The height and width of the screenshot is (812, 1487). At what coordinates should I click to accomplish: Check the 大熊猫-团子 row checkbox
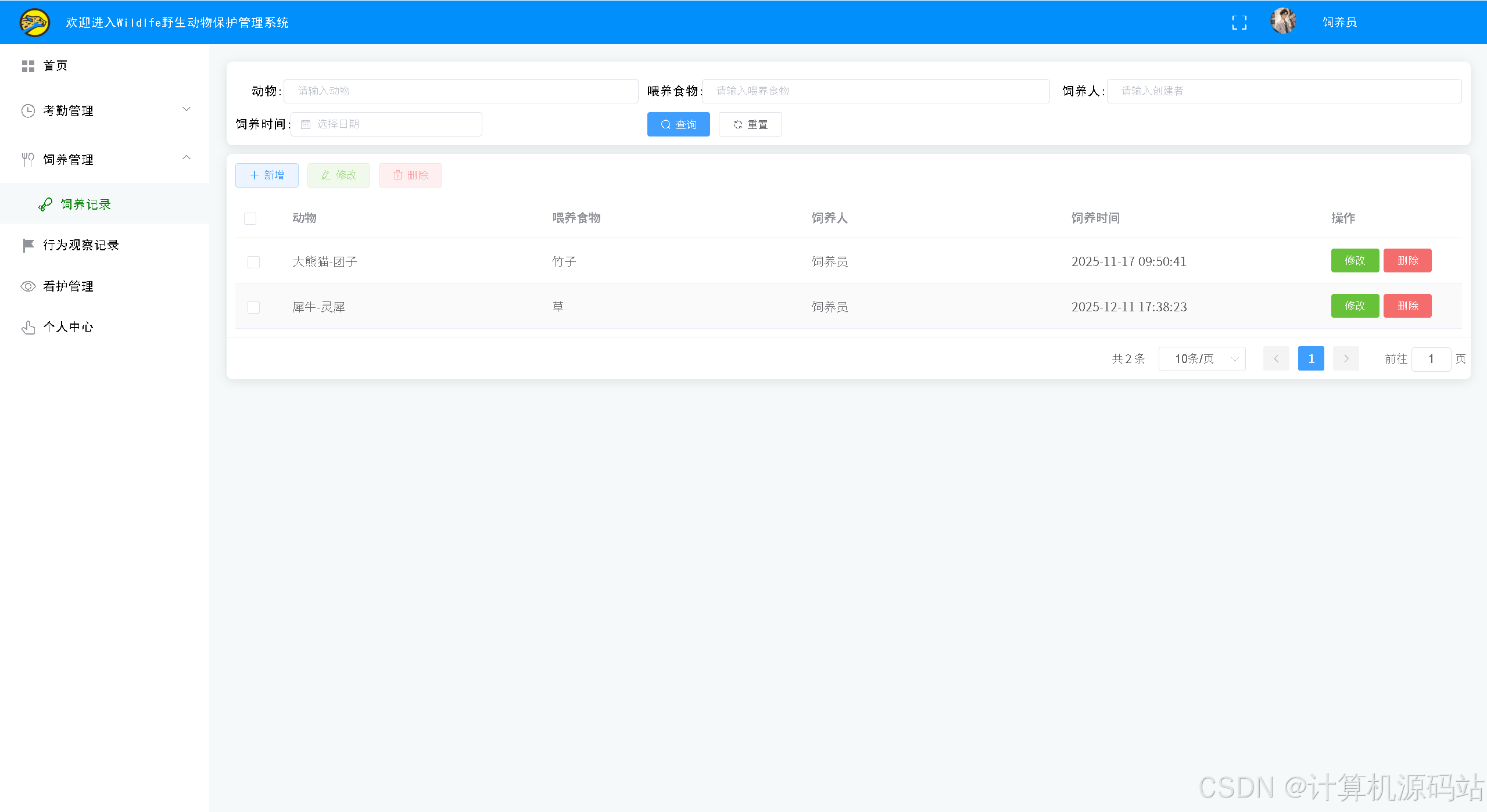253,262
